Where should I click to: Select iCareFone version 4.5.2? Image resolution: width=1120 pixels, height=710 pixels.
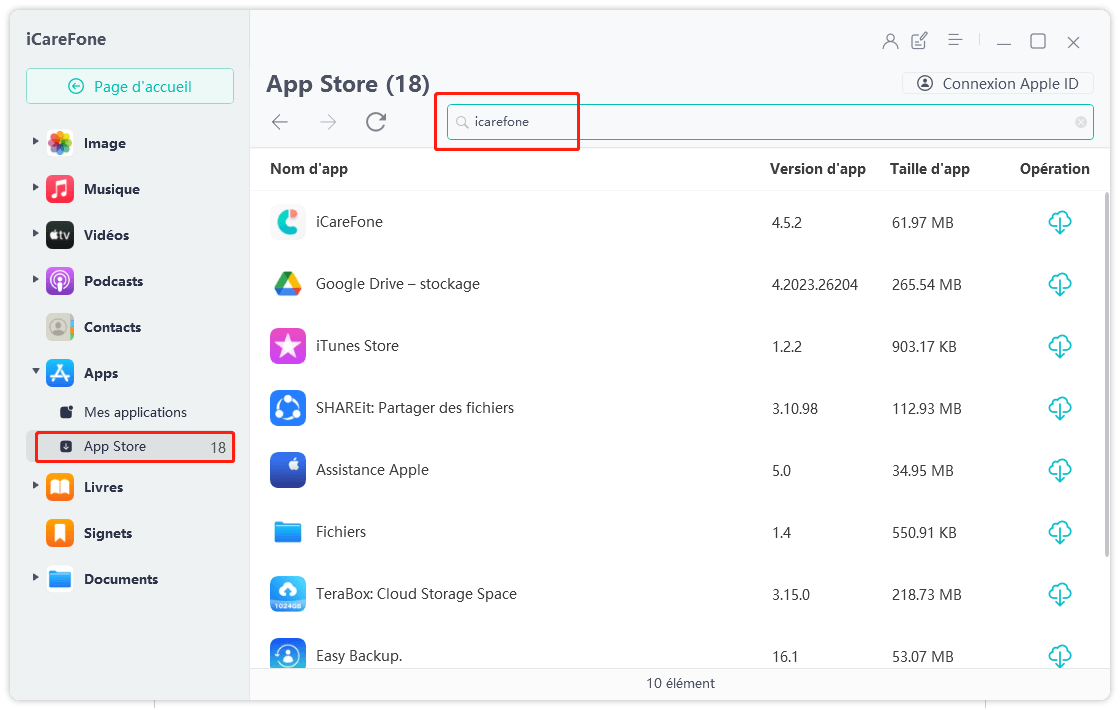[786, 223]
